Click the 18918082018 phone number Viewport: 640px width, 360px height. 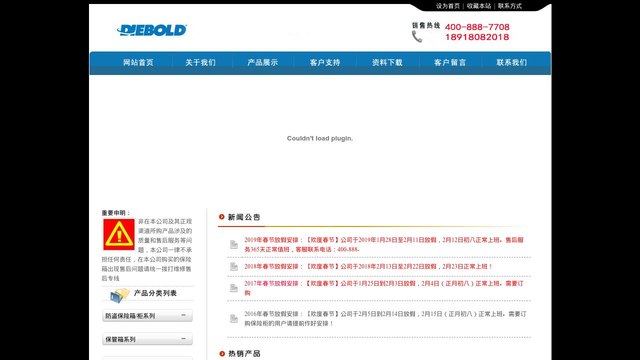[x=477, y=37]
